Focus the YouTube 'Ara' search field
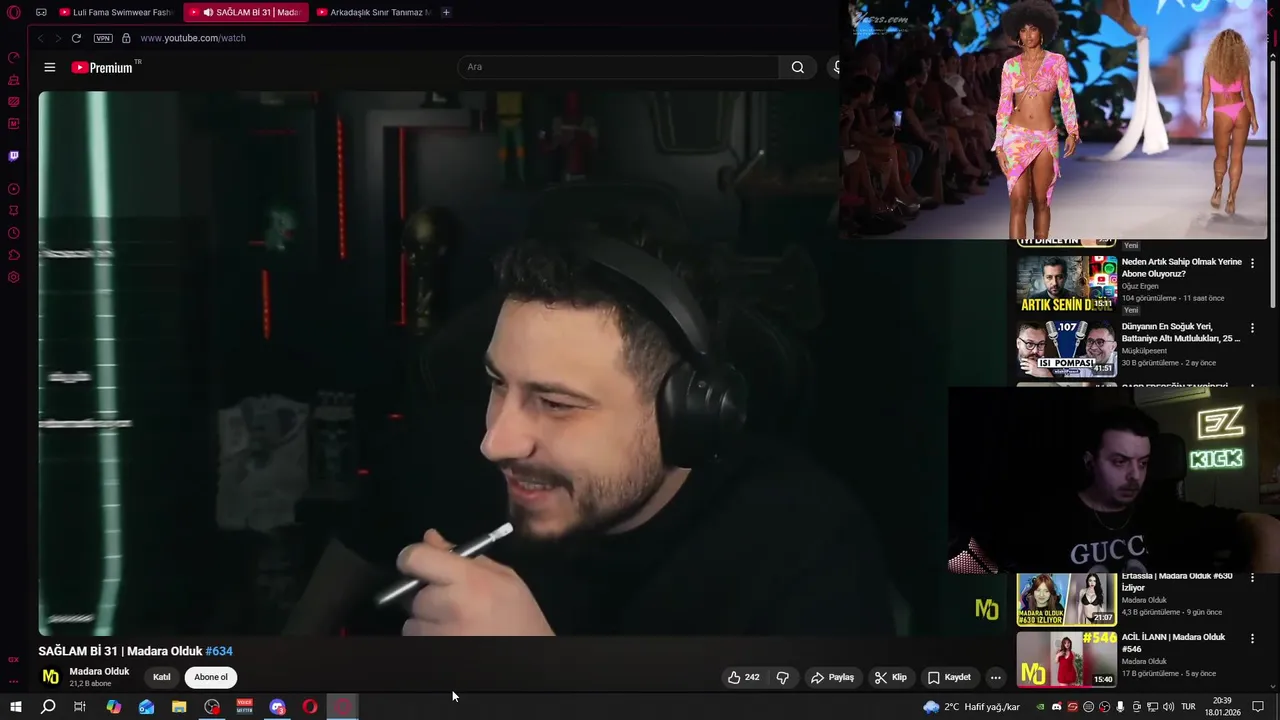1280x720 pixels. coord(618,67)
